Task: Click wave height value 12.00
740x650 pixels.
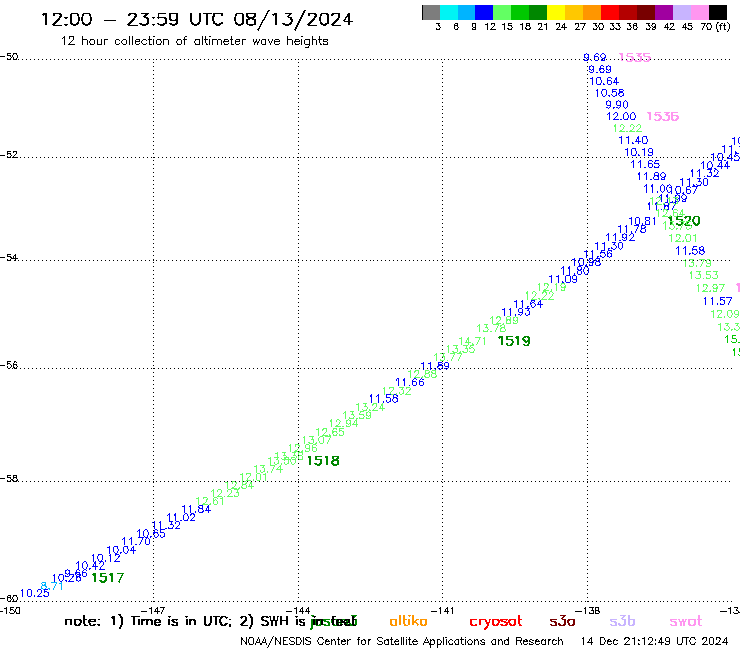Action: (x=621, y=117)
